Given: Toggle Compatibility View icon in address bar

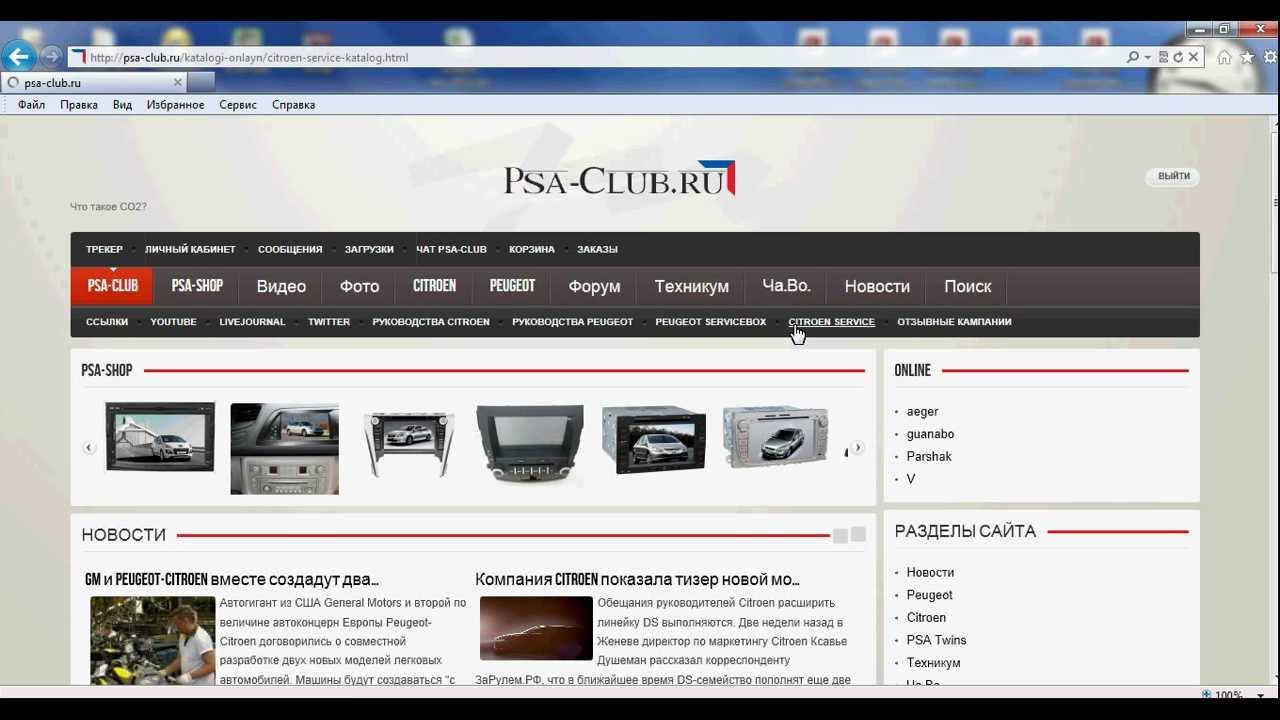Looking at the screenshot, I should pos(1163,57).
